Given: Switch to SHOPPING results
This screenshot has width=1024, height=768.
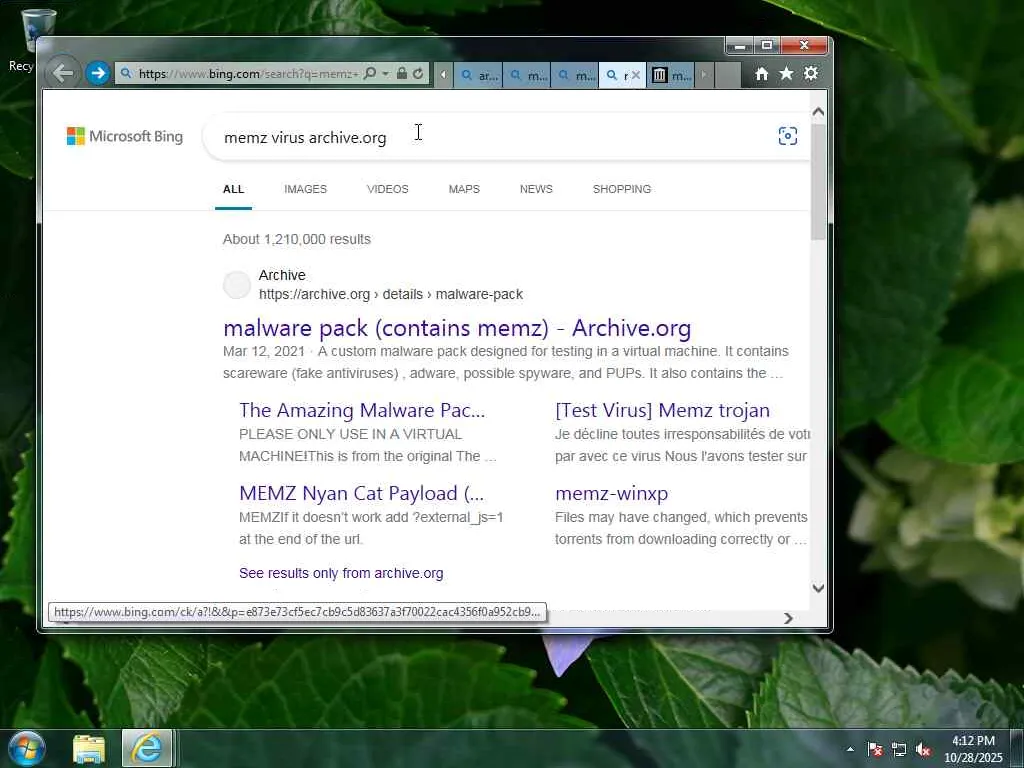Looking at the screenshot, I should 622,189.
